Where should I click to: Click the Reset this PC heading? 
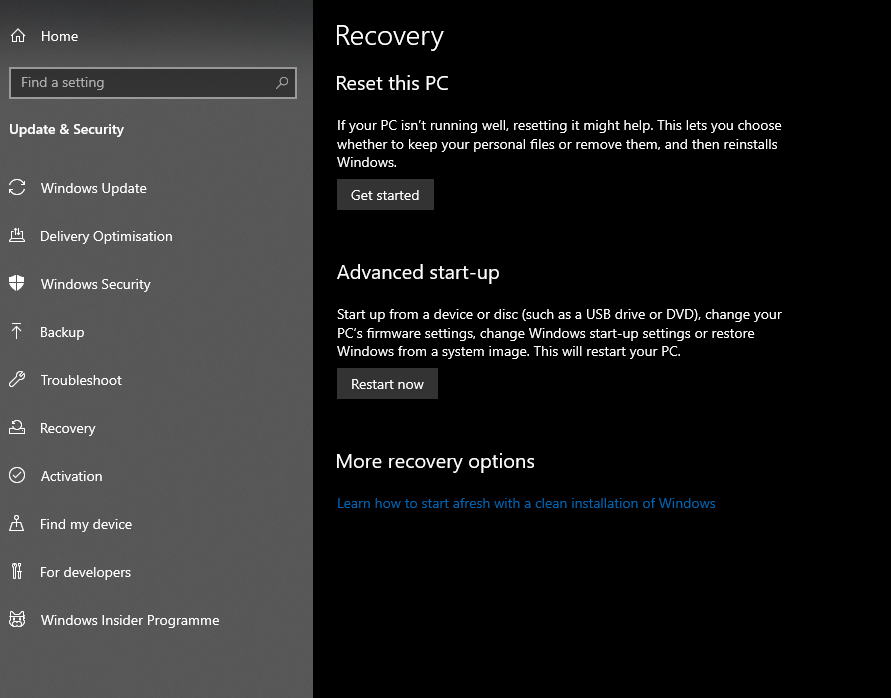392,84
